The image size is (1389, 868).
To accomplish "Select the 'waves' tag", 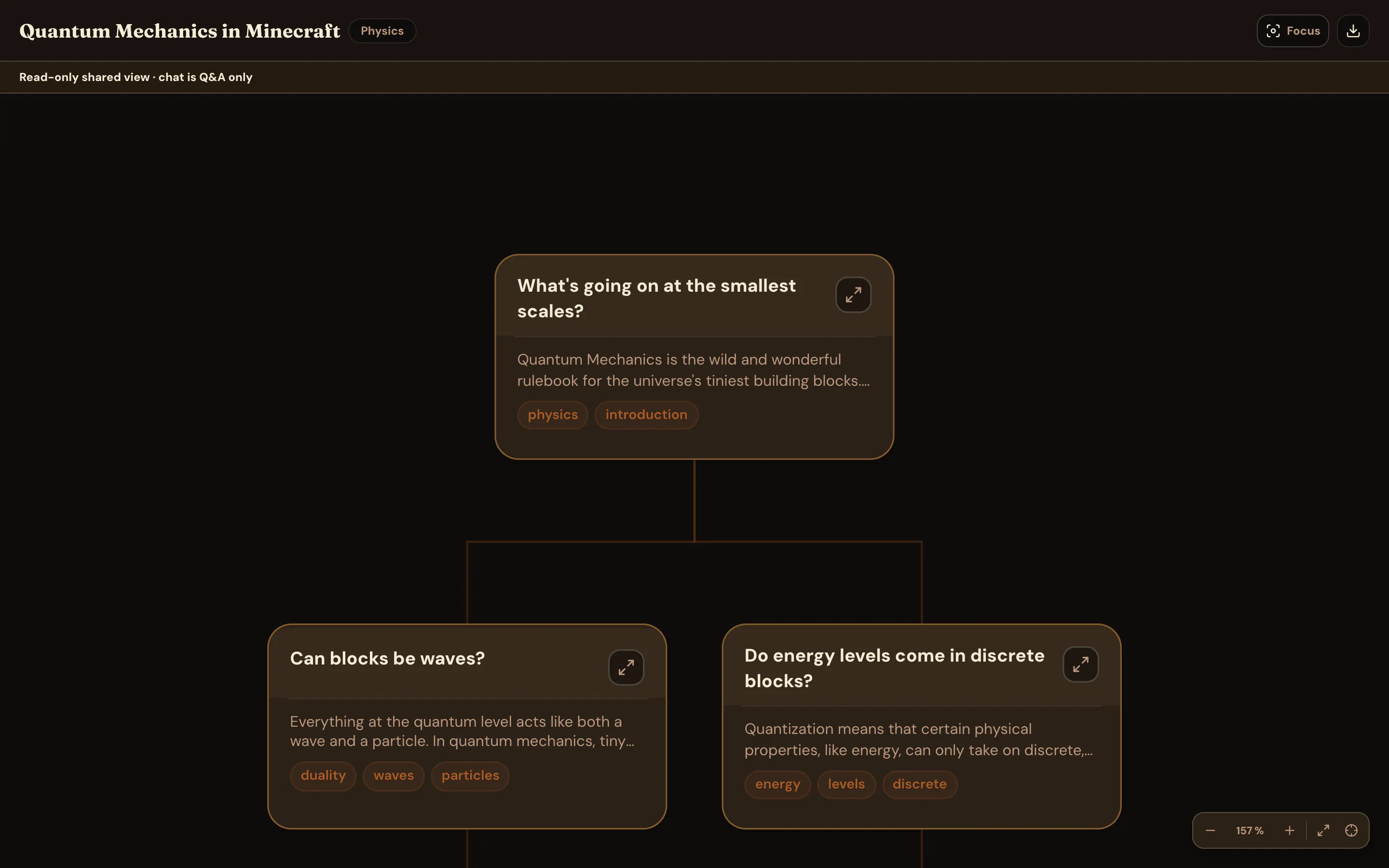I will 394,776.
